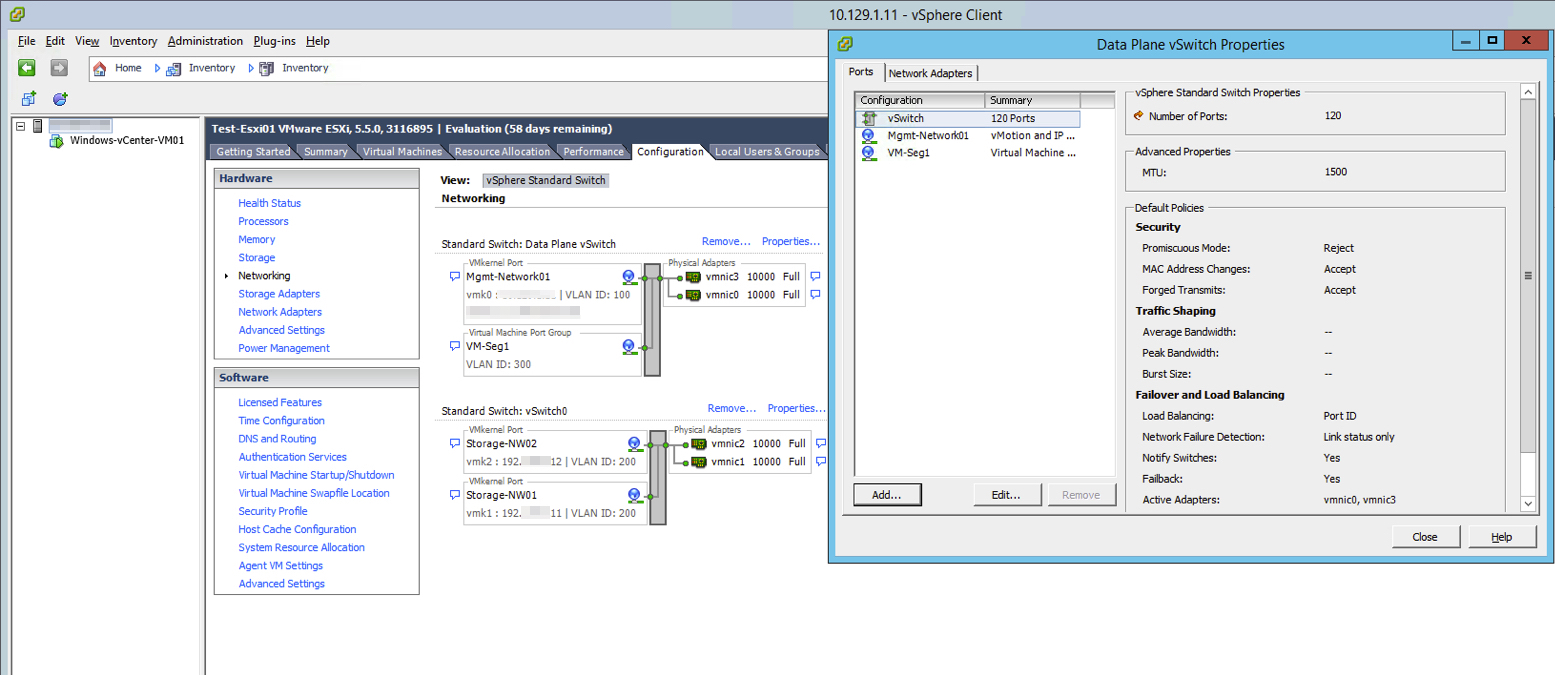This screenshot has width=1555, height=675.
Task: Open the info bubble left of Storage-NW02
Action: pos(454,443)
